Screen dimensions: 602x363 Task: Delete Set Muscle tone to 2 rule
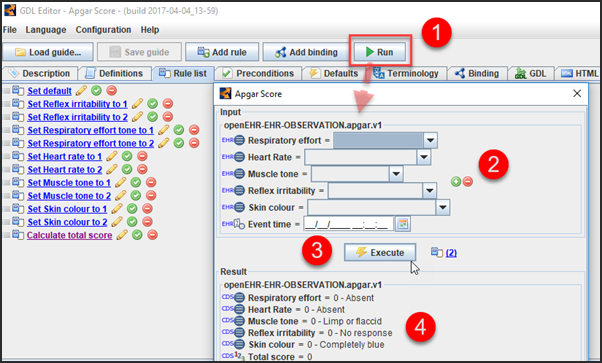pyautogui.click(x=151, y=196)
